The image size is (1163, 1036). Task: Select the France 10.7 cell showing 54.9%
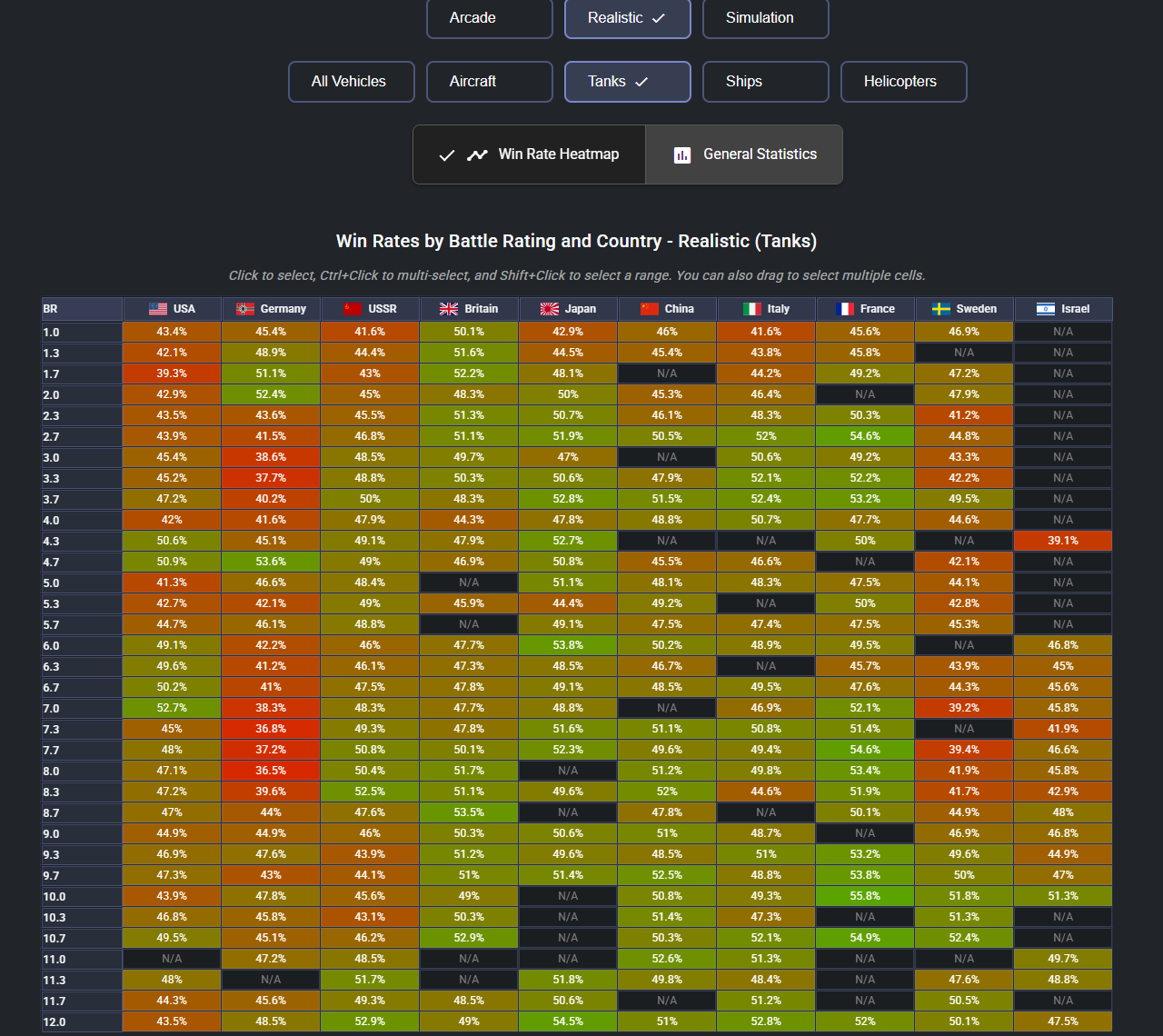(x=865, y=938)
